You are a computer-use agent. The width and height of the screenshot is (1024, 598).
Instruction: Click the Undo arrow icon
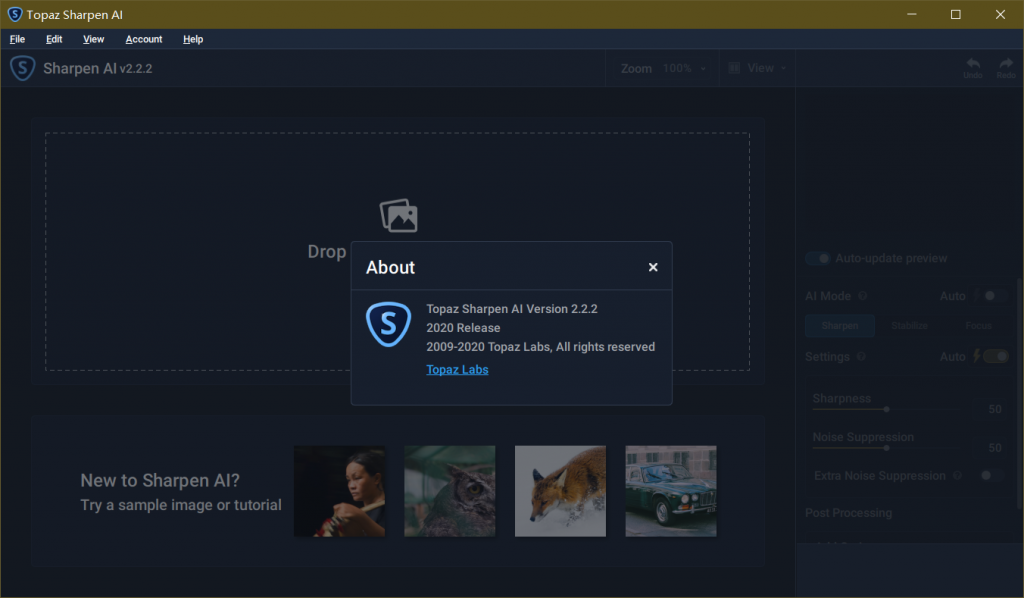(972, 65)
